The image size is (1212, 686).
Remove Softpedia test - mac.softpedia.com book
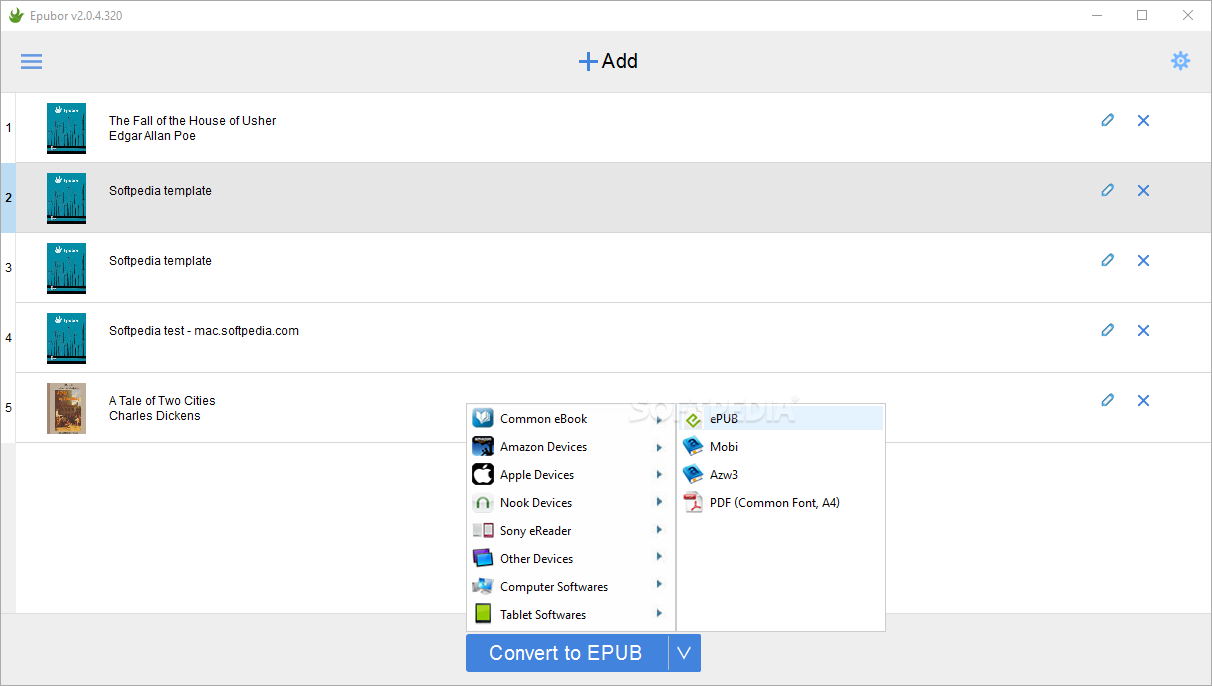click(1143, 330)
